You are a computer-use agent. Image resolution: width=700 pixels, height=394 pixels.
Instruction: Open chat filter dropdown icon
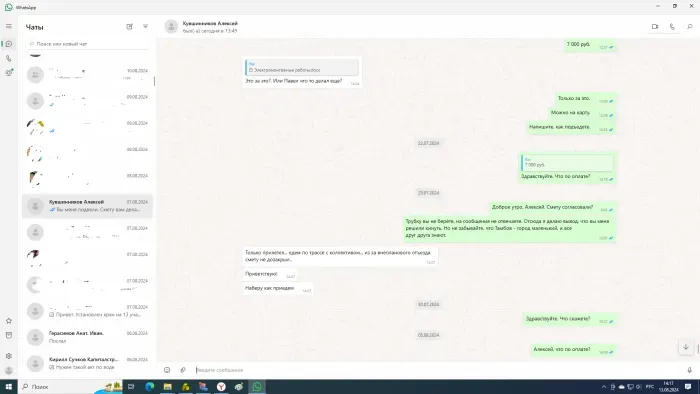(x=145, y=27)
